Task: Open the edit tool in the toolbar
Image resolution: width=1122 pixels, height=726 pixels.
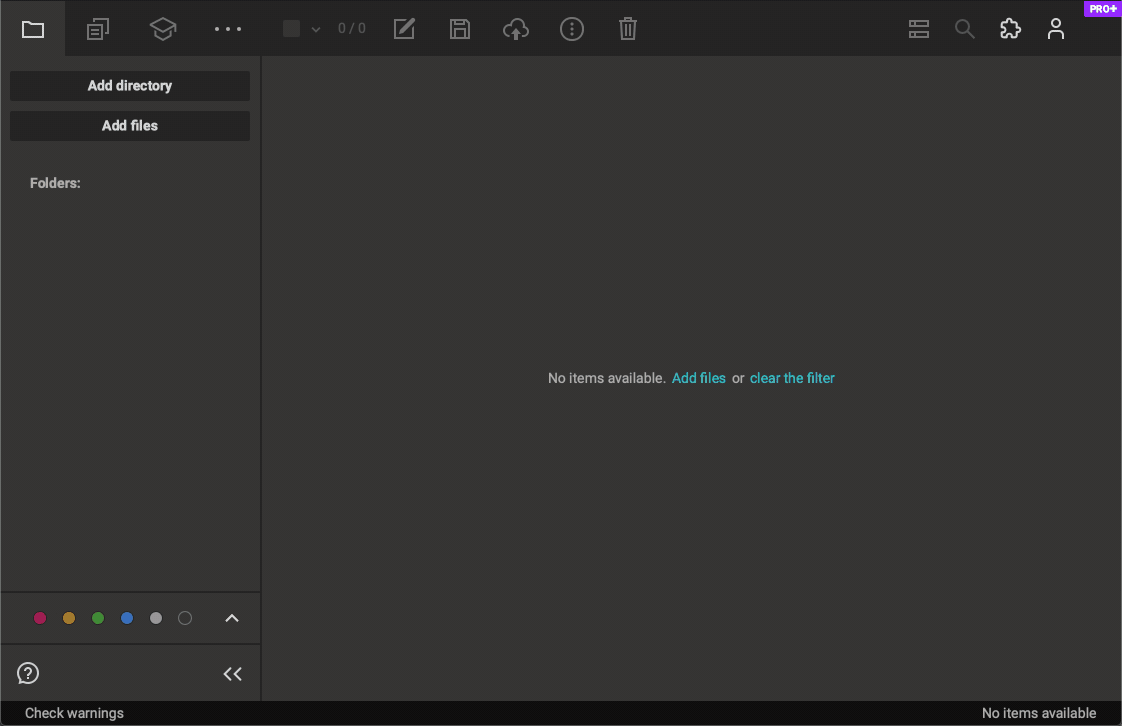Action: point(404,28)
